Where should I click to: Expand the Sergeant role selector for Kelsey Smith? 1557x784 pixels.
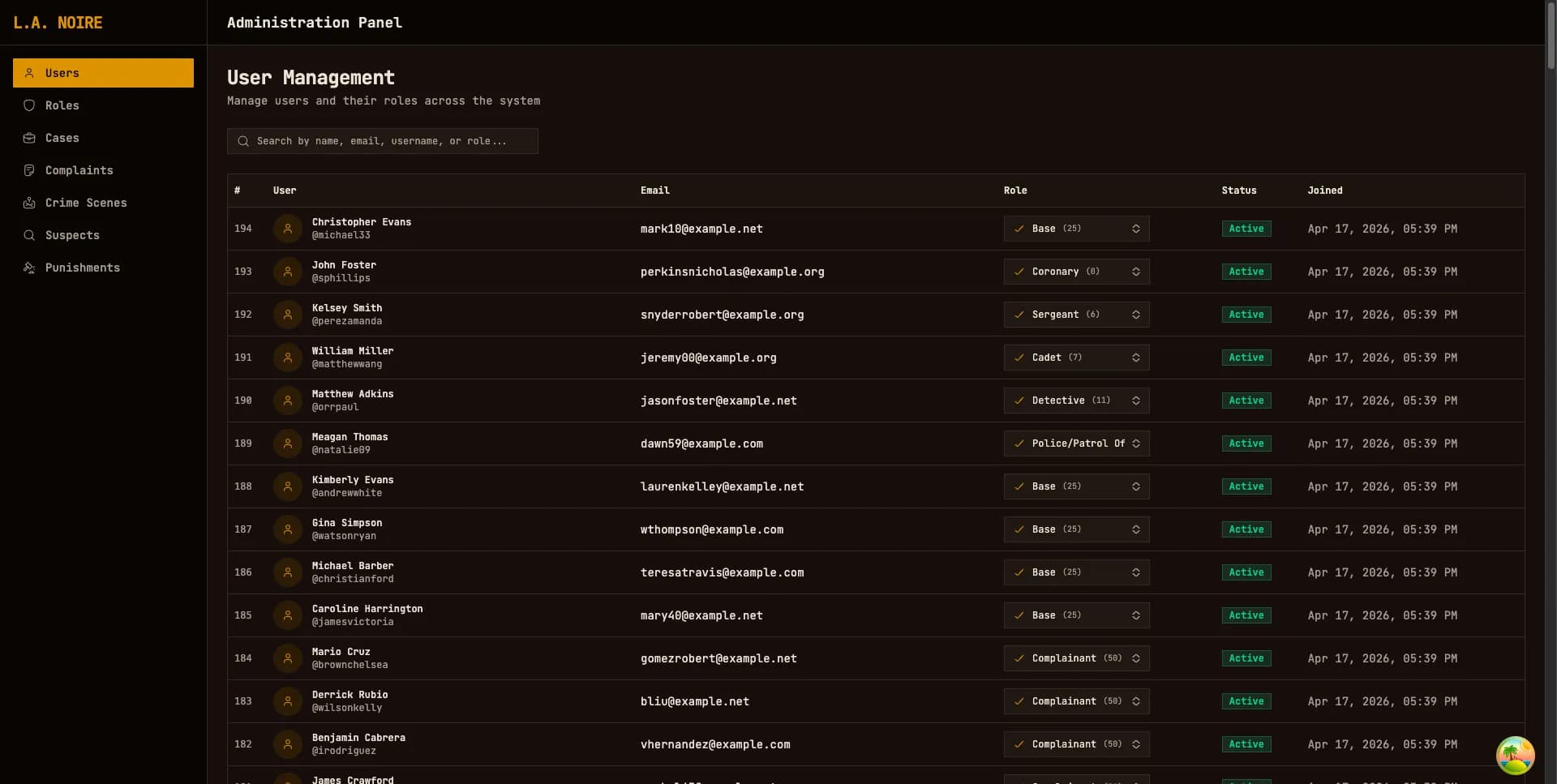coord(1076,315)
